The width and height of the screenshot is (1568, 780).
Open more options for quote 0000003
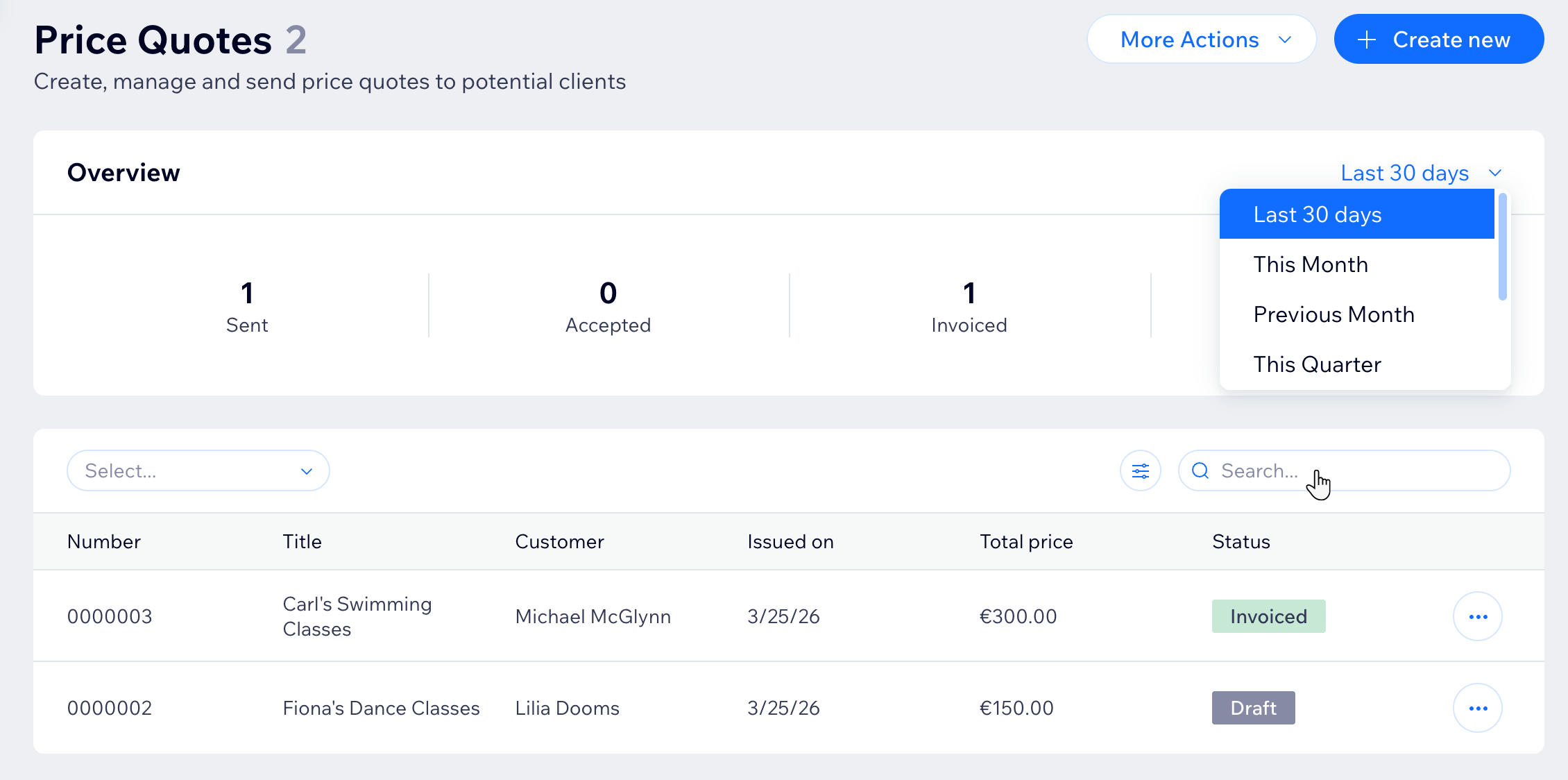tap(1477, 616)
